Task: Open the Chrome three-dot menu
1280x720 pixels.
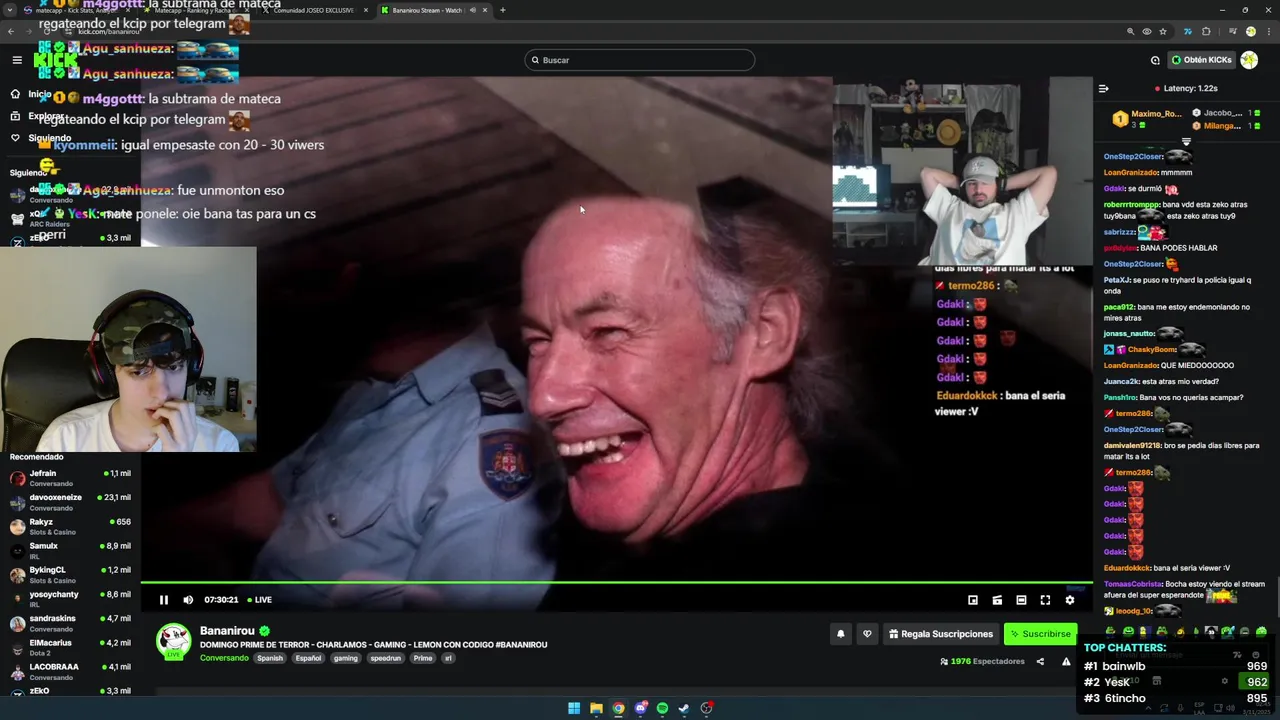Action: [x=1267, y=31]
